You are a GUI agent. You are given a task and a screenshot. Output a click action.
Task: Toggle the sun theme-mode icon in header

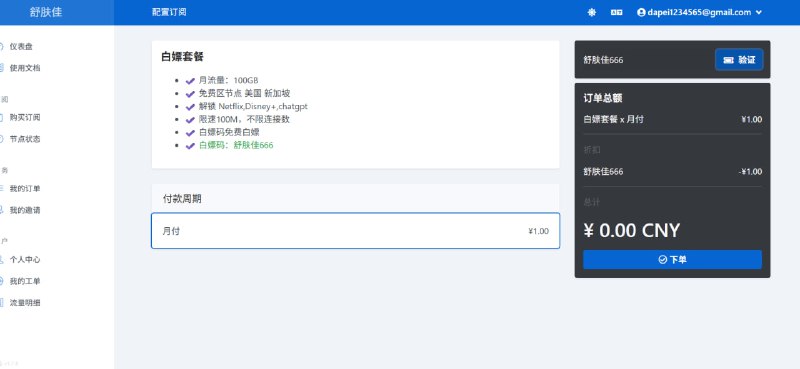click(591, 13)
